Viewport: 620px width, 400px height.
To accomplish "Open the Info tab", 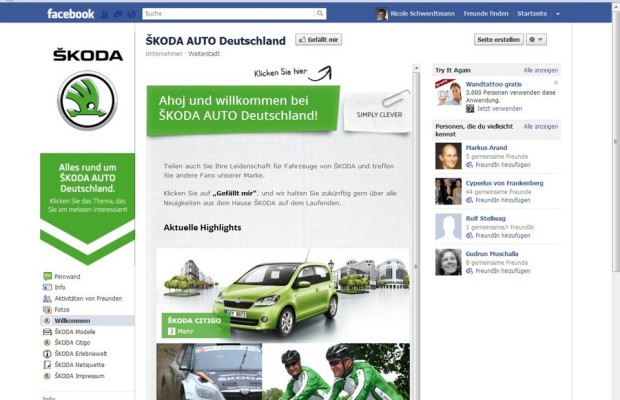I will click(x=60, y=287).
